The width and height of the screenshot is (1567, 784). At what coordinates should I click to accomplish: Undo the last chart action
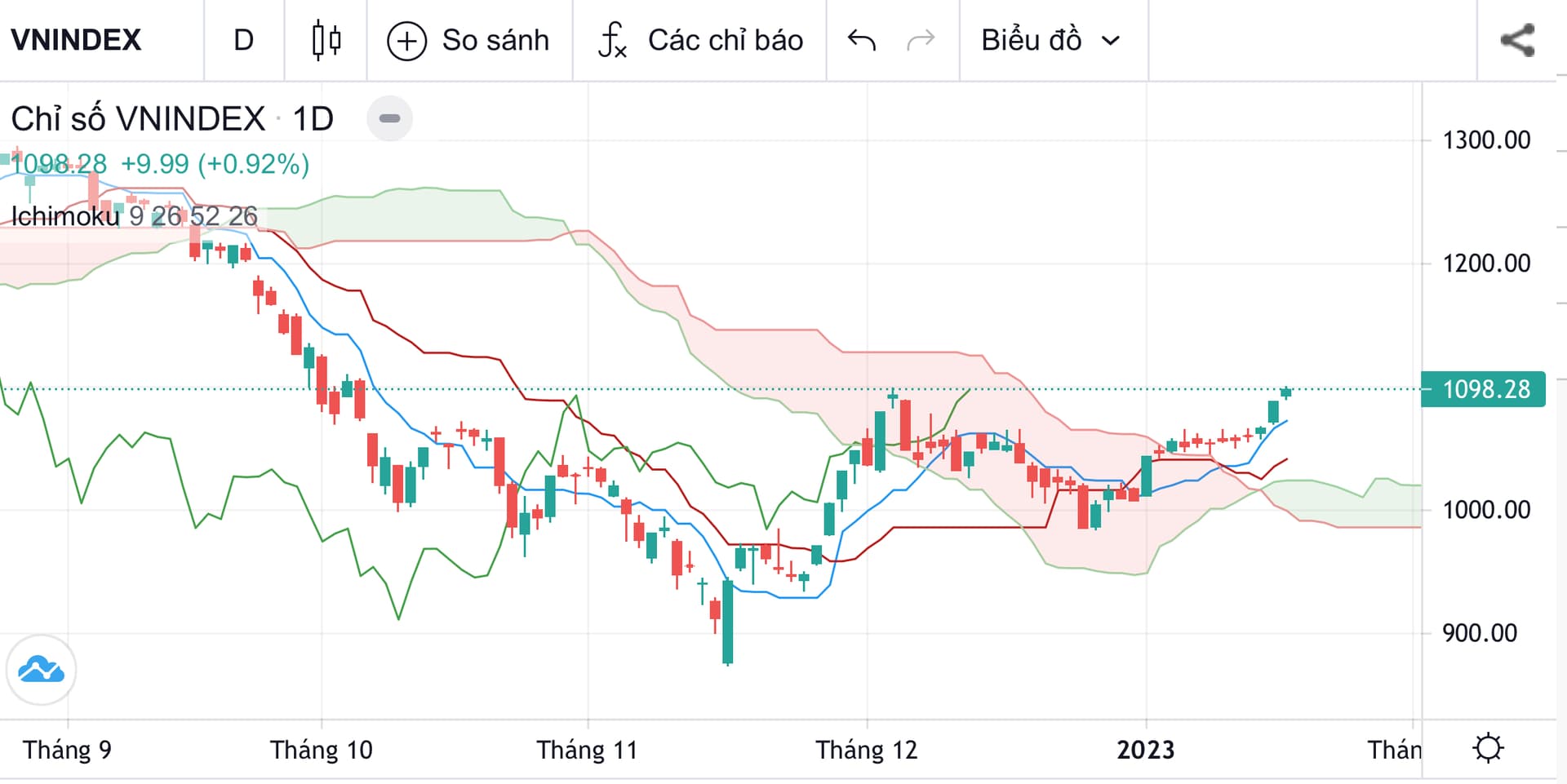point(861,40)
